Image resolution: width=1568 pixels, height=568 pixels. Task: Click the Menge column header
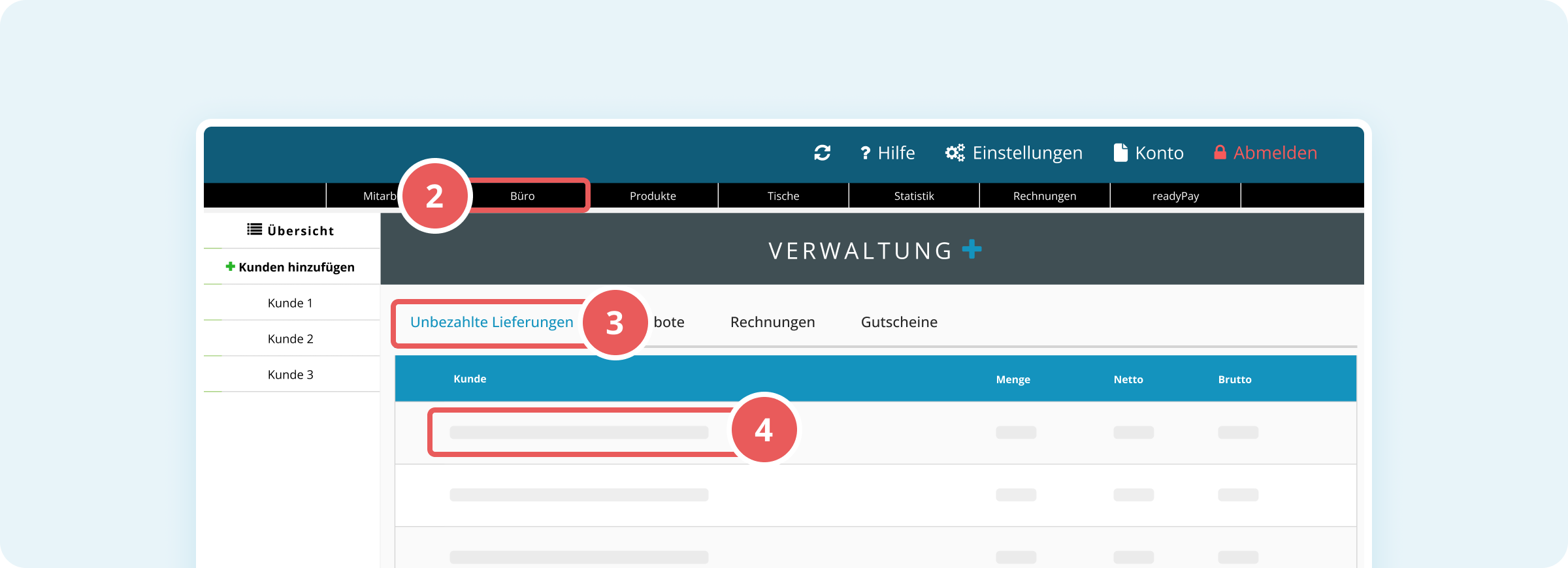coord(1013,379)
